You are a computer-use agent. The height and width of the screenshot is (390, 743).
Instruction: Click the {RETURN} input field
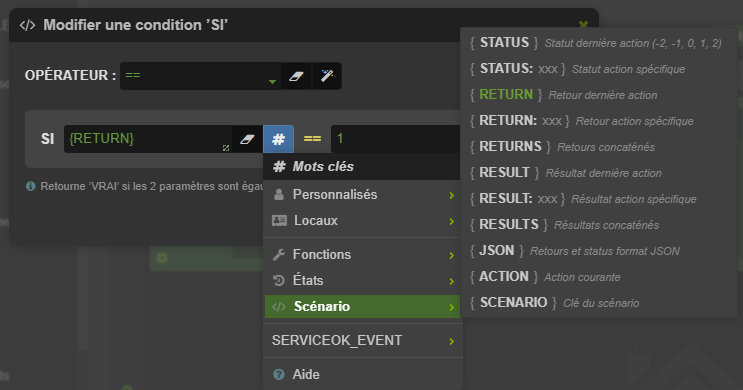click(x=148, y=139)
